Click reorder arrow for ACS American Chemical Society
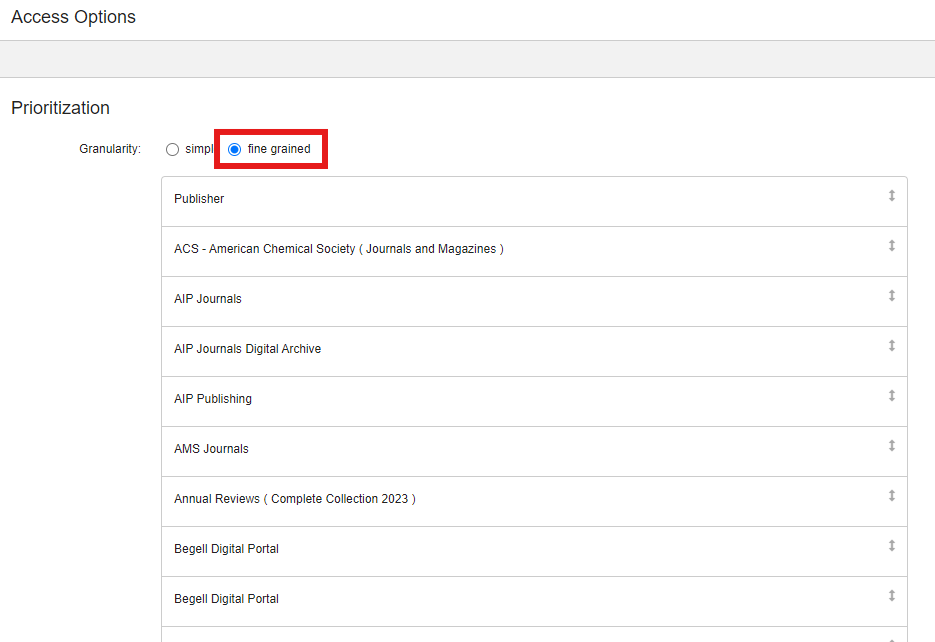Screen dimensions: 935x642 [x=891, y=246]
